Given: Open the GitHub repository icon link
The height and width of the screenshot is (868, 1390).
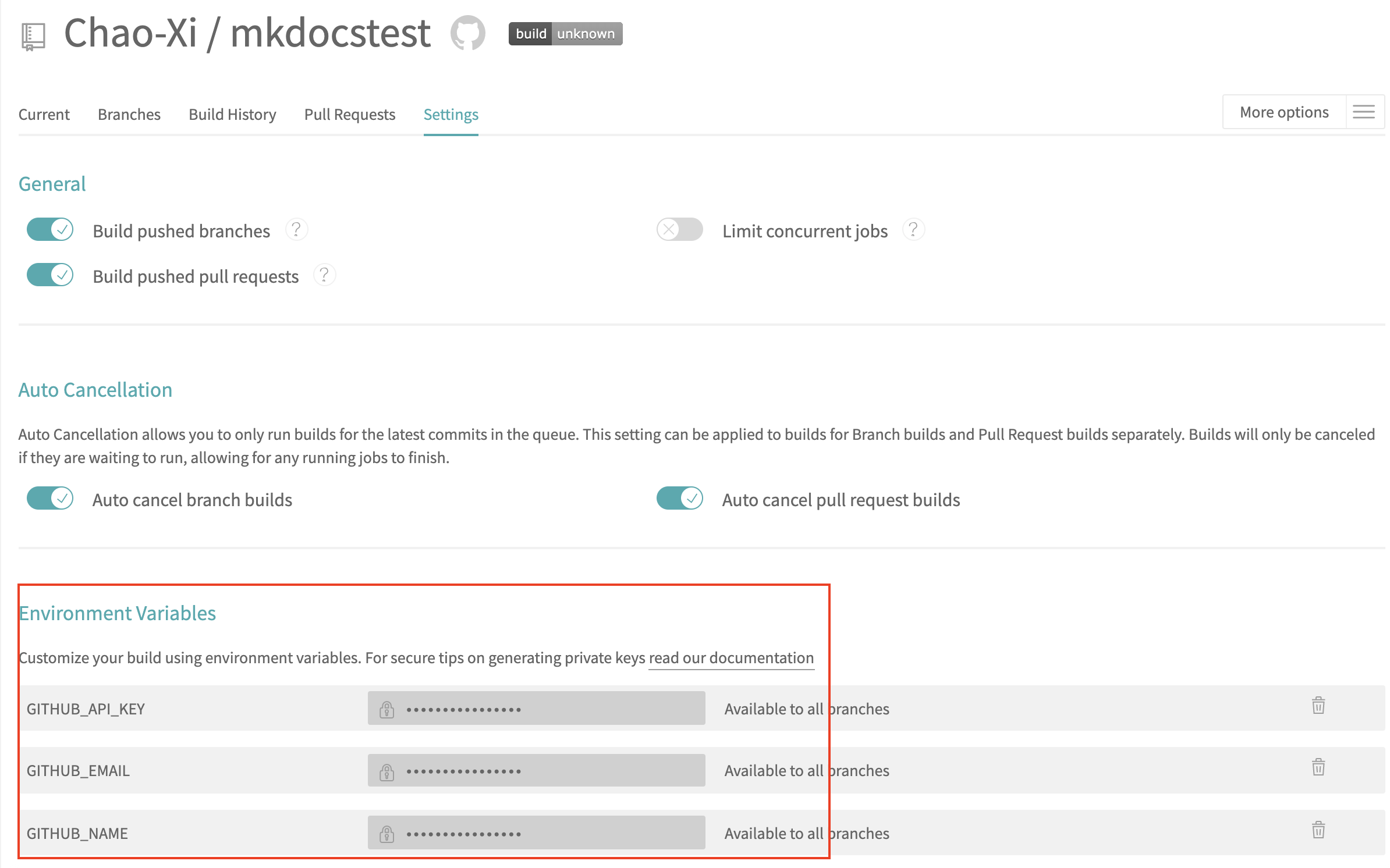Looking at the screenshot, I should [x=467, y=33].
